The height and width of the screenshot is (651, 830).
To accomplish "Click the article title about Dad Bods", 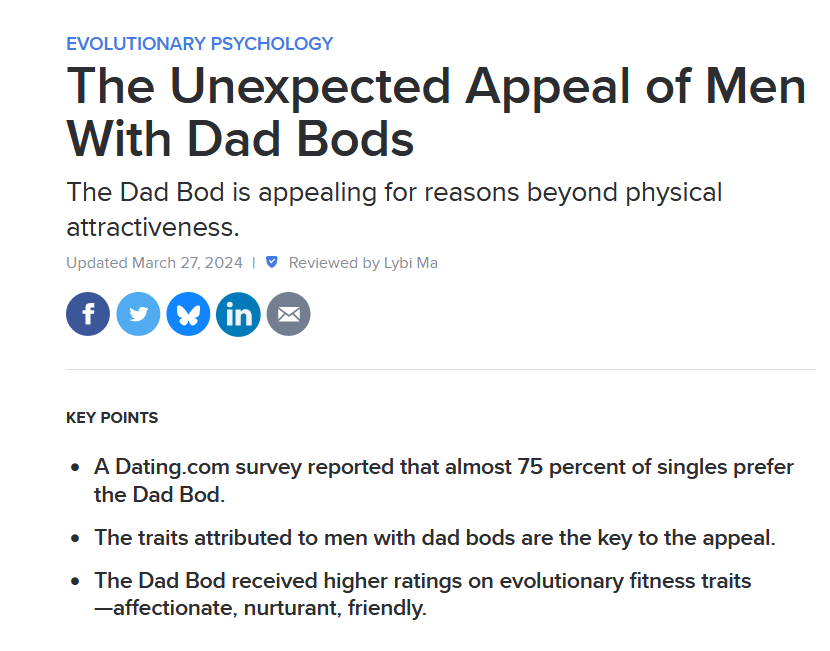I will [x=436, y=112].
